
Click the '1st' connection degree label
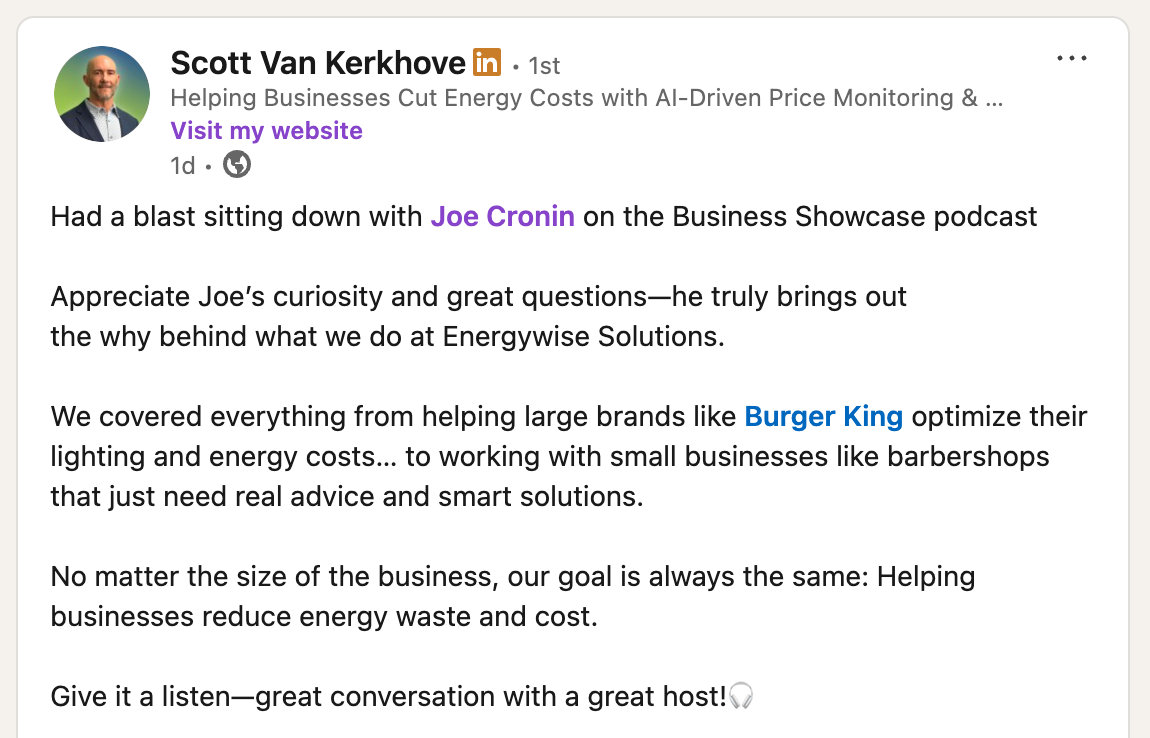[x=544, y=65]
